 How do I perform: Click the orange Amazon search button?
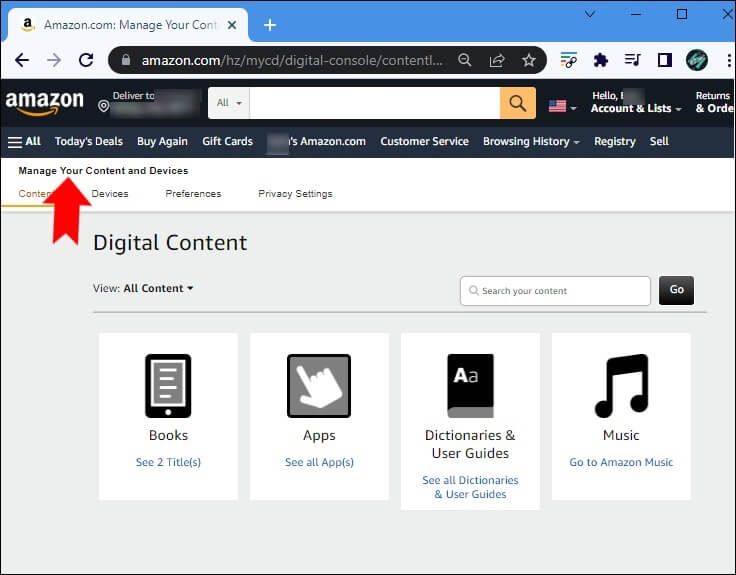click(x=518, y=103)
